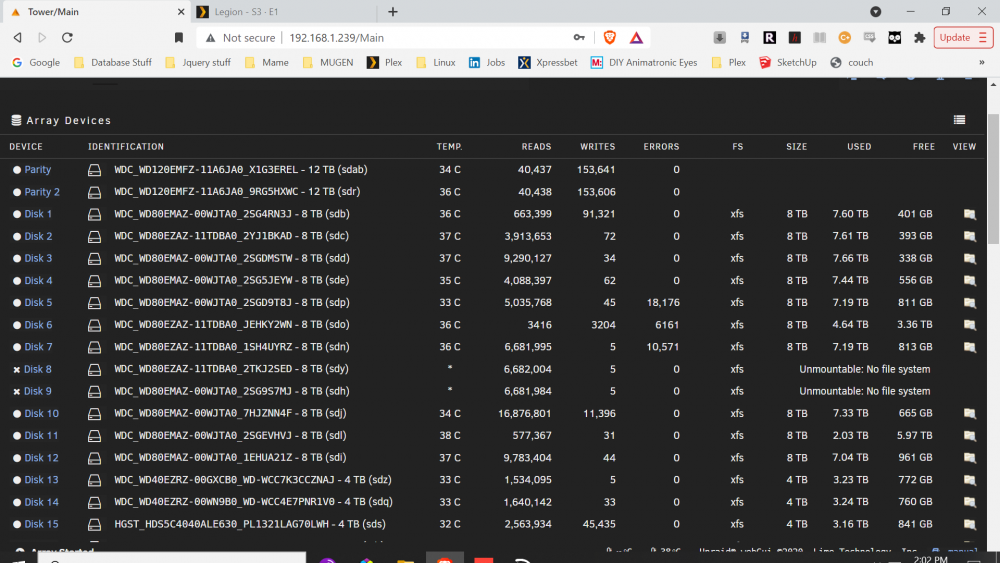
Task: Click the Update button in the toolbar
Action: pyautogui.click(x=963, y=38)
